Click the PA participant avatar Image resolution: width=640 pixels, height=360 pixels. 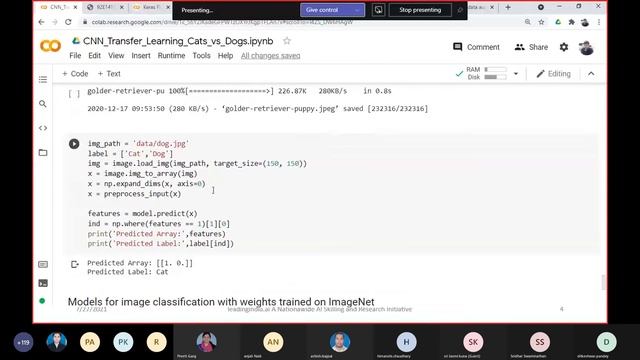(x=90, y=342)
